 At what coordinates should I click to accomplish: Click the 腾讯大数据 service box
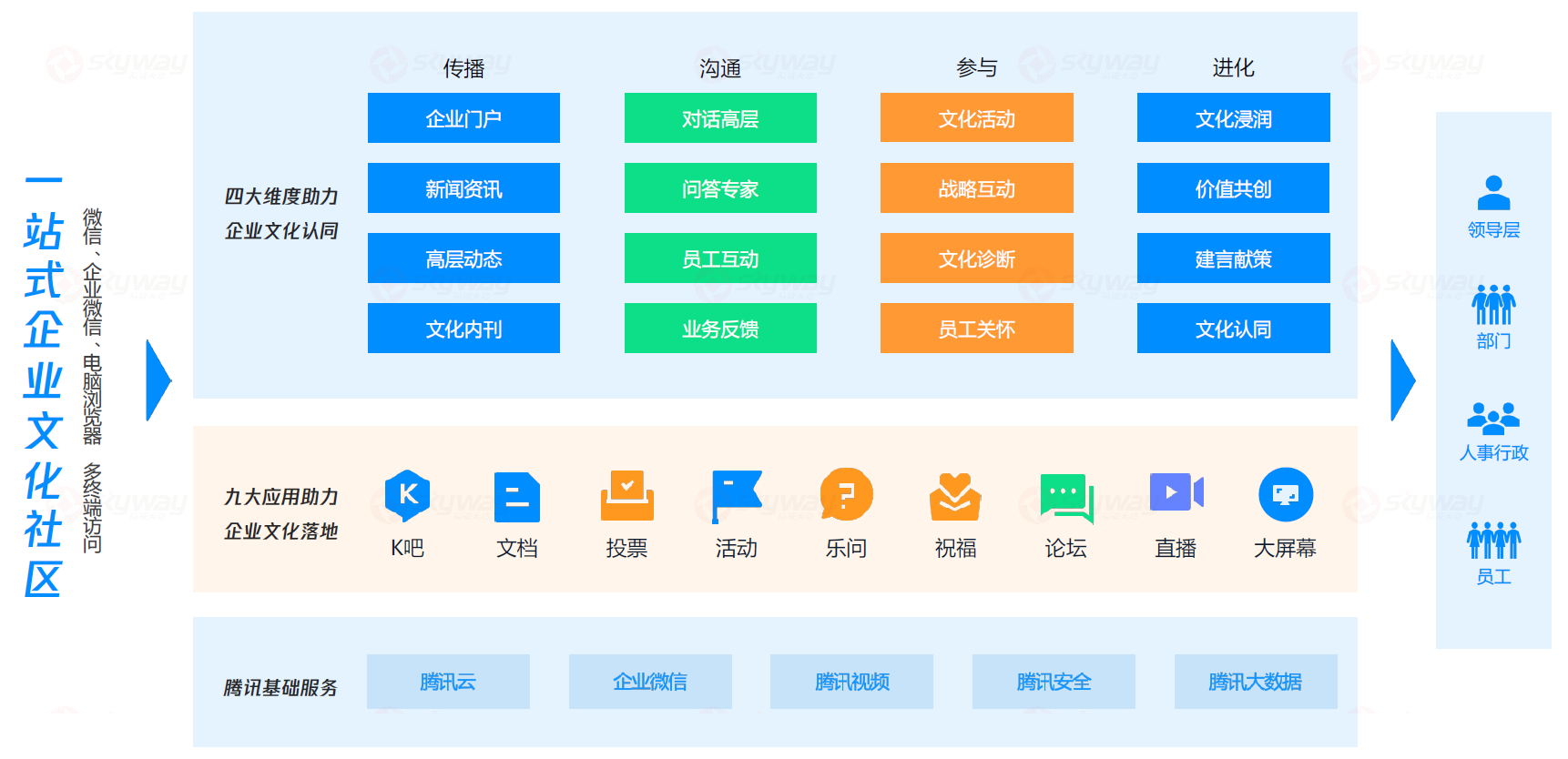pos(1256,682)
